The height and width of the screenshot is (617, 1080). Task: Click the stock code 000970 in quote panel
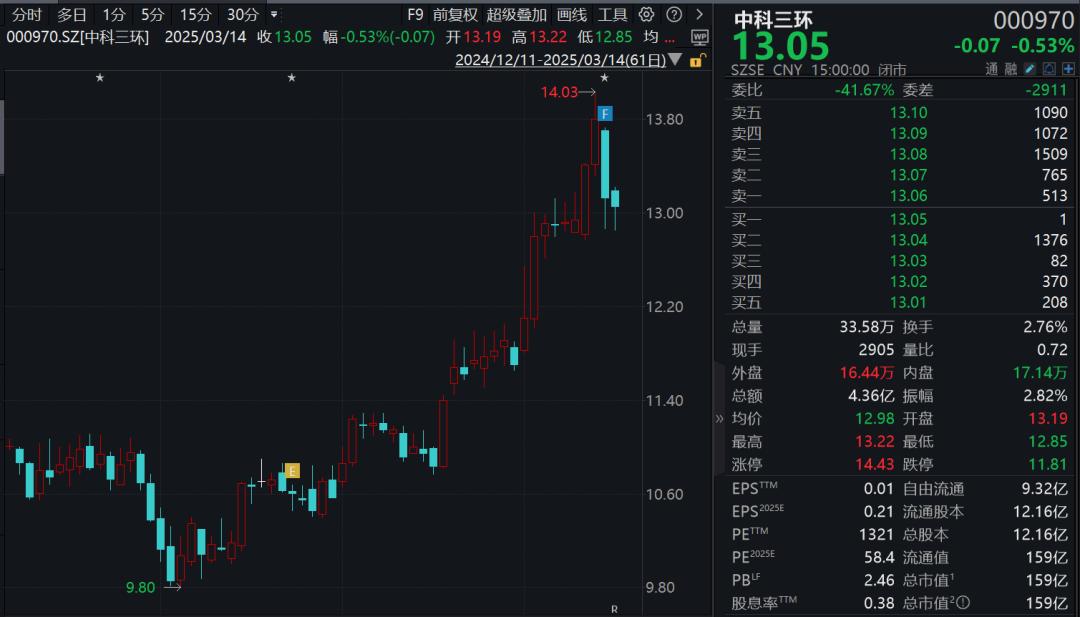1033,21
